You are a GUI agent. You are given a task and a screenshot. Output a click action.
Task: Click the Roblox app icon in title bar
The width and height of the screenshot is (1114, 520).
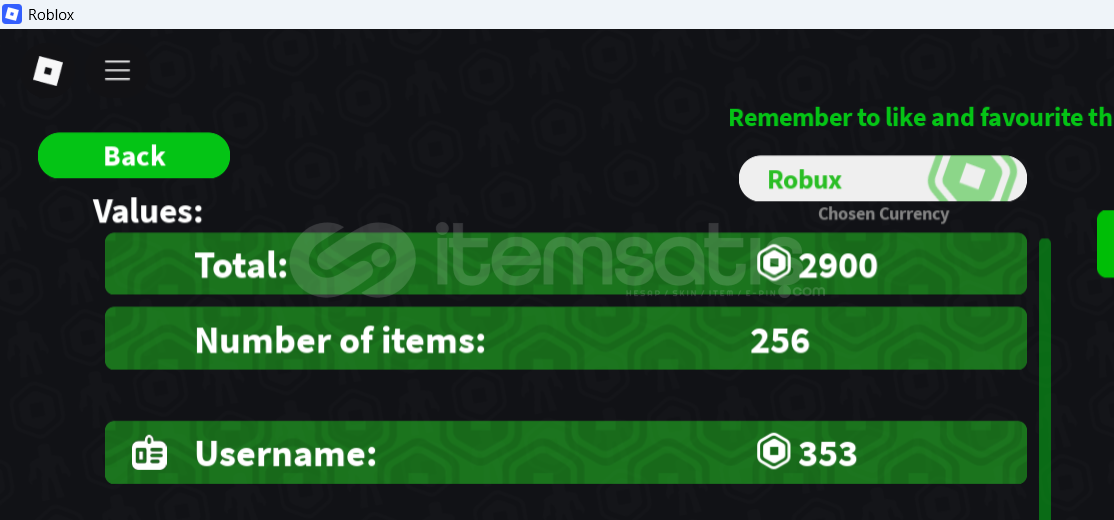[x=12, y=14]
